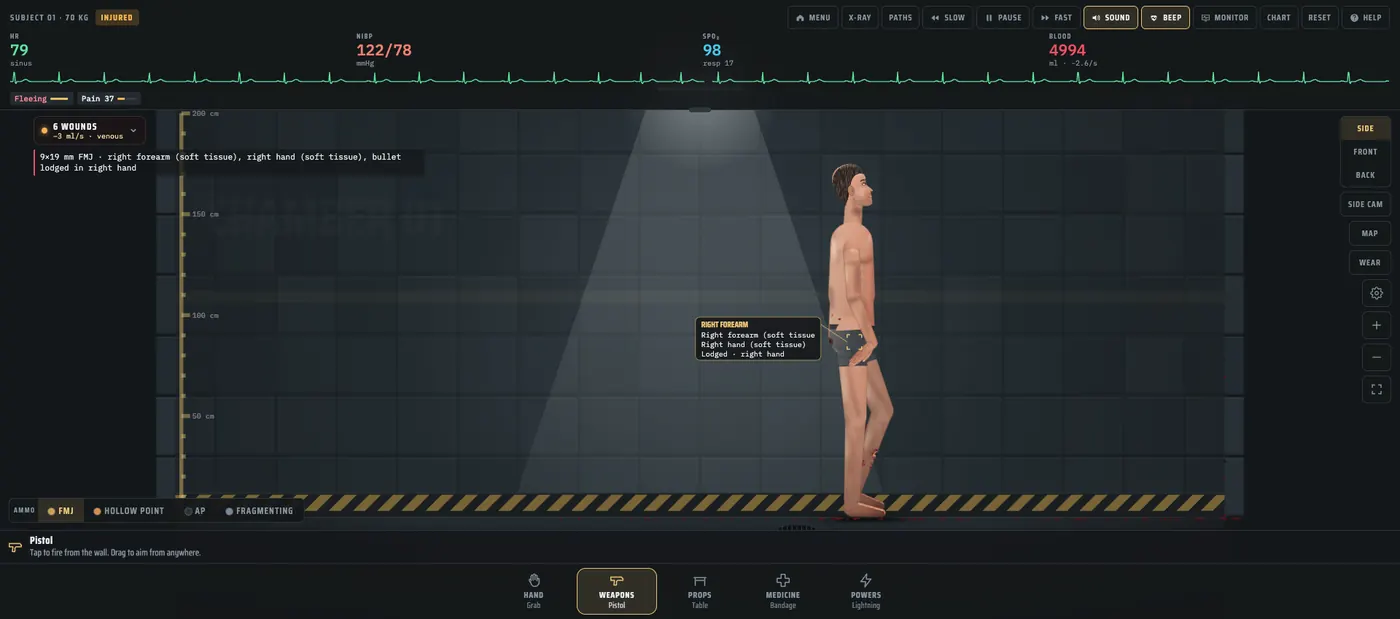Open the MAP panel
This screenshot has height=619, width=1400.
click(1369, 233)
